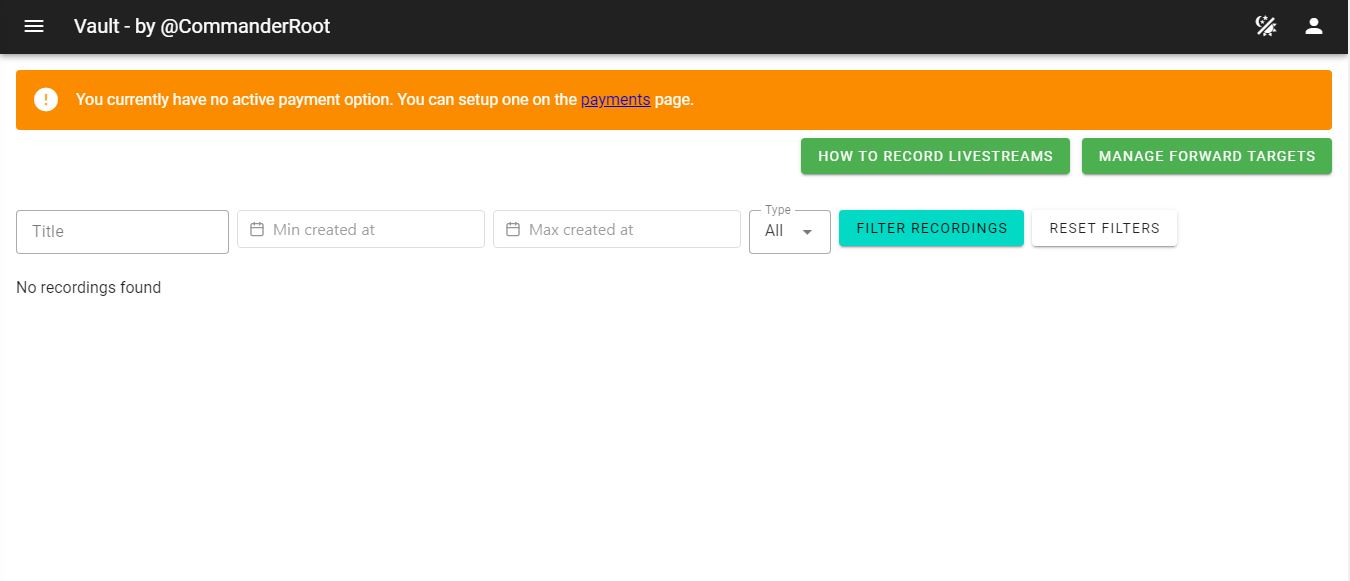The image size is (1350, 581).
Task: Open the Min created at date field
Action: tap(361, 229)
